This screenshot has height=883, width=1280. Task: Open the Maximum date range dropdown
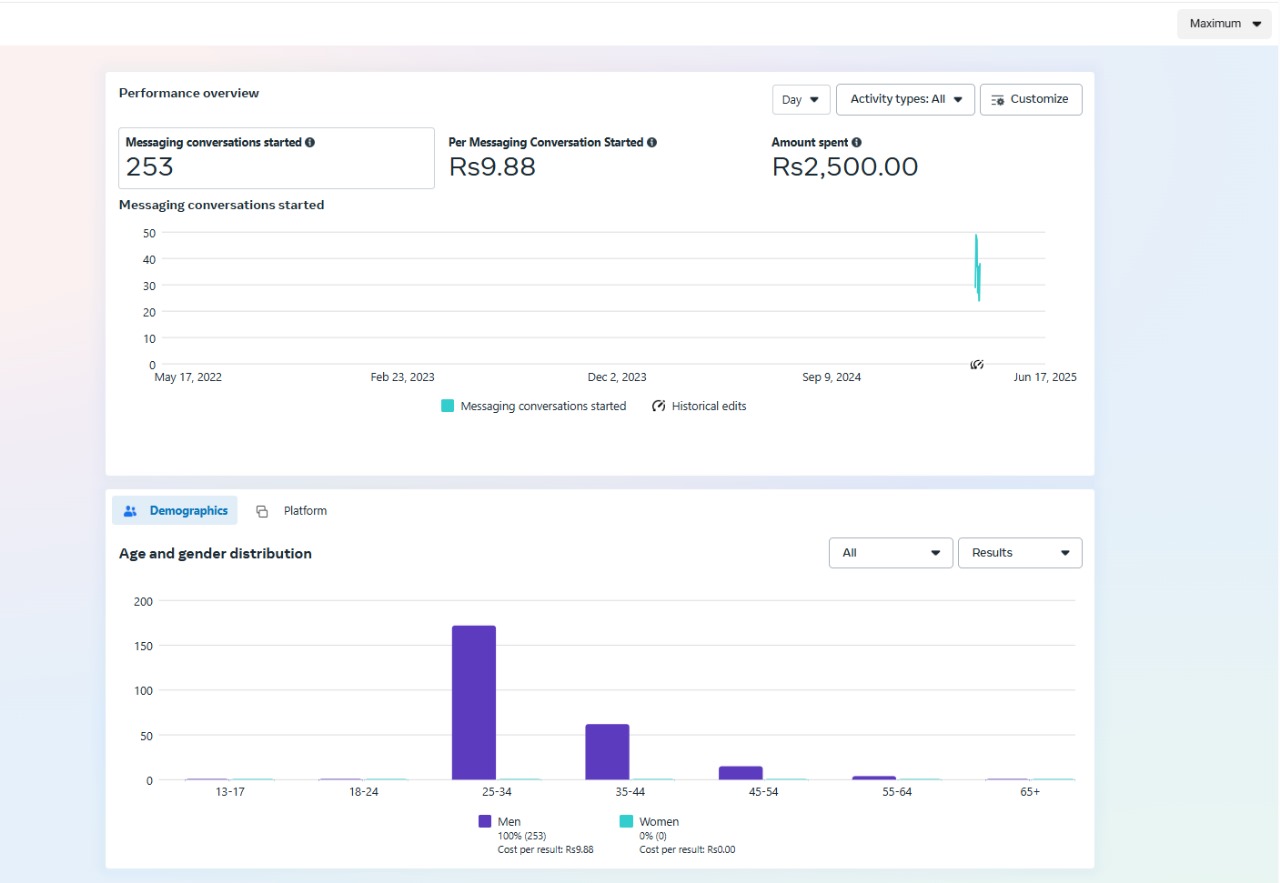(1224, 24)
